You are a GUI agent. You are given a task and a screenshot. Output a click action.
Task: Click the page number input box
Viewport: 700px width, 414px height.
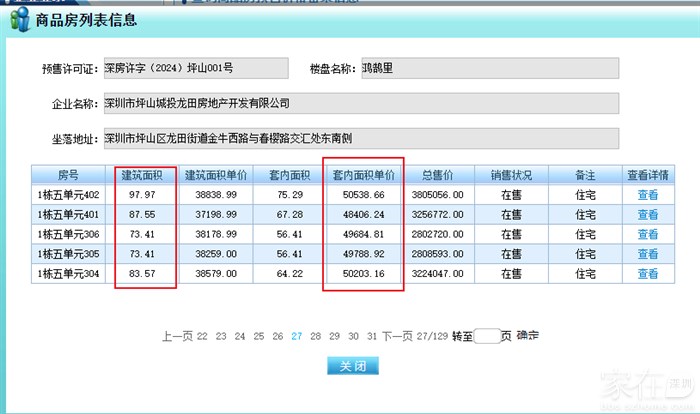coord(486,337)
